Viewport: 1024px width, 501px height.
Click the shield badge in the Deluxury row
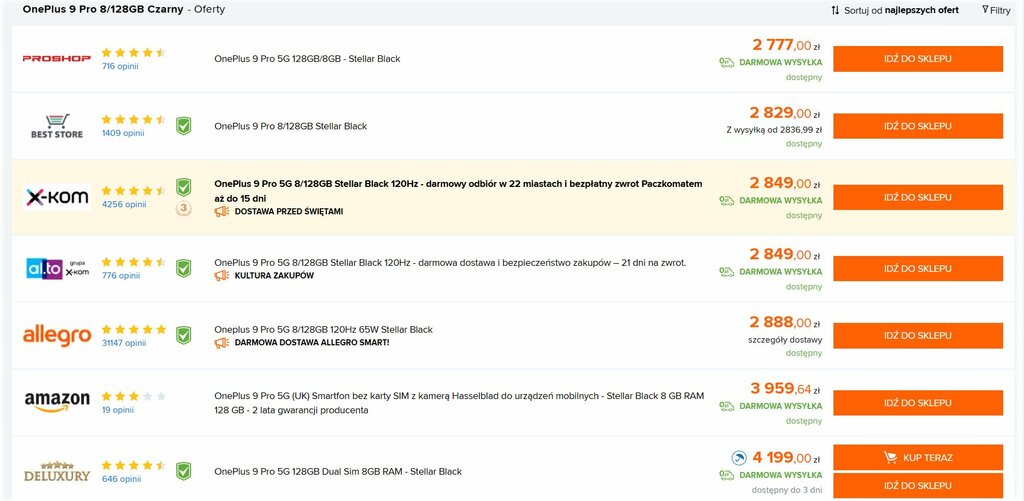click(184, 471)
